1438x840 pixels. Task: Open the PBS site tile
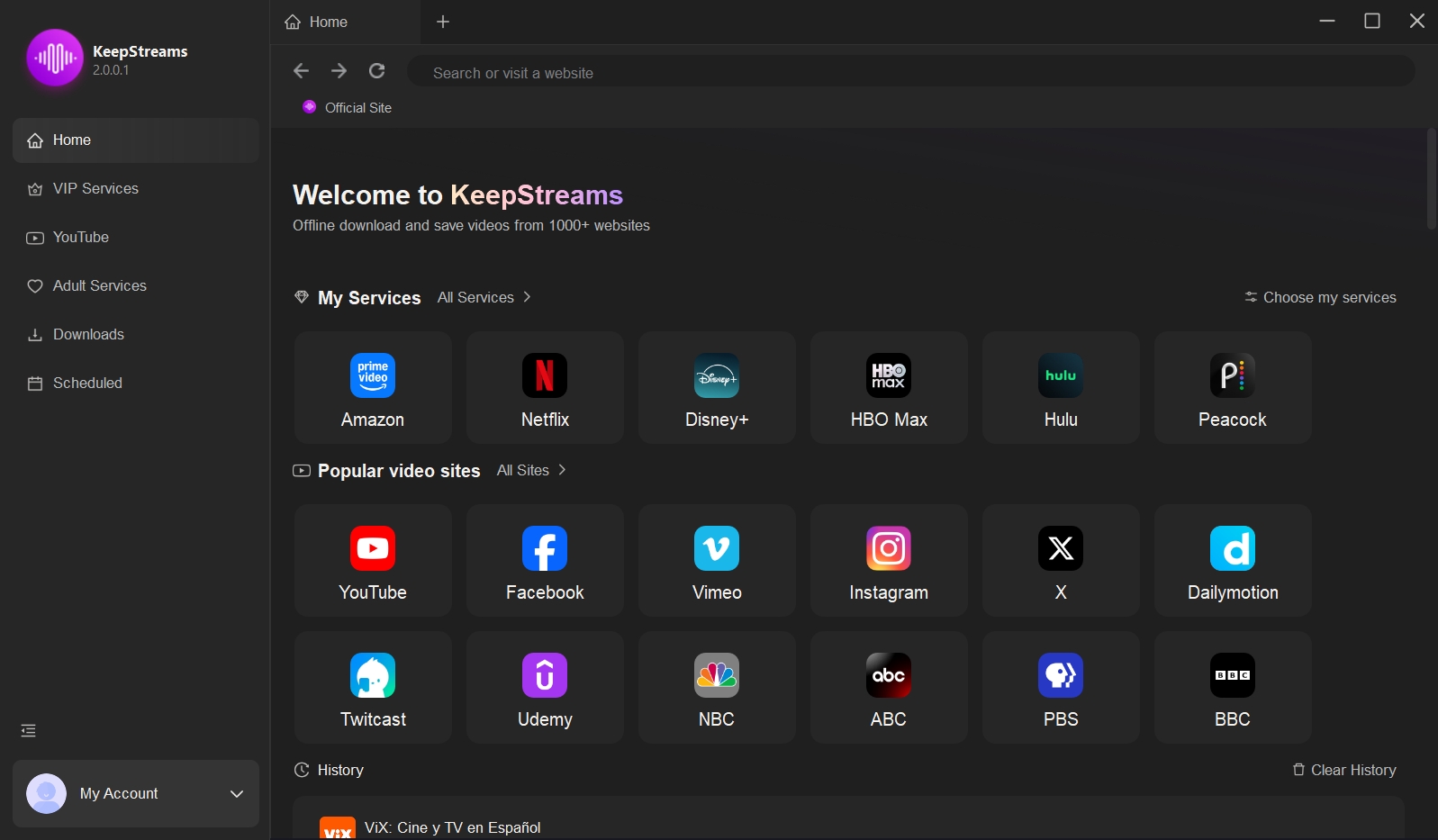(1061, 687)
